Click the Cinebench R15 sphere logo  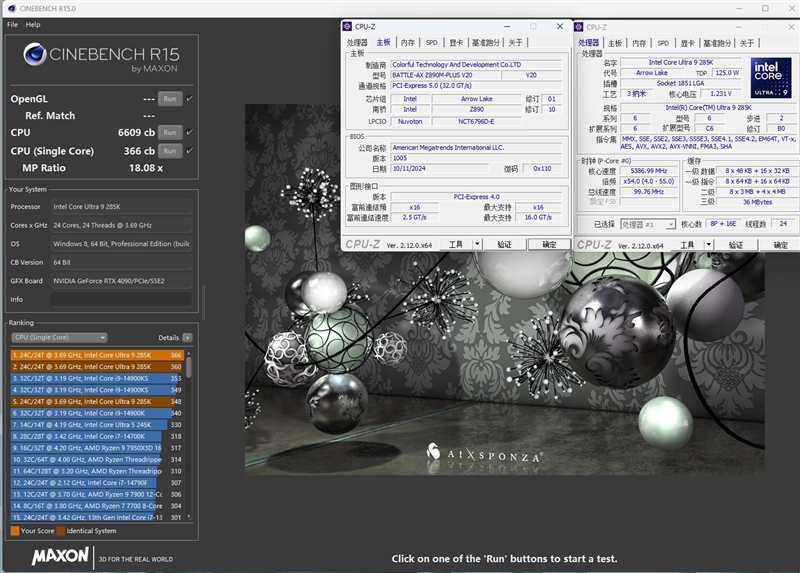click(35, 55)
